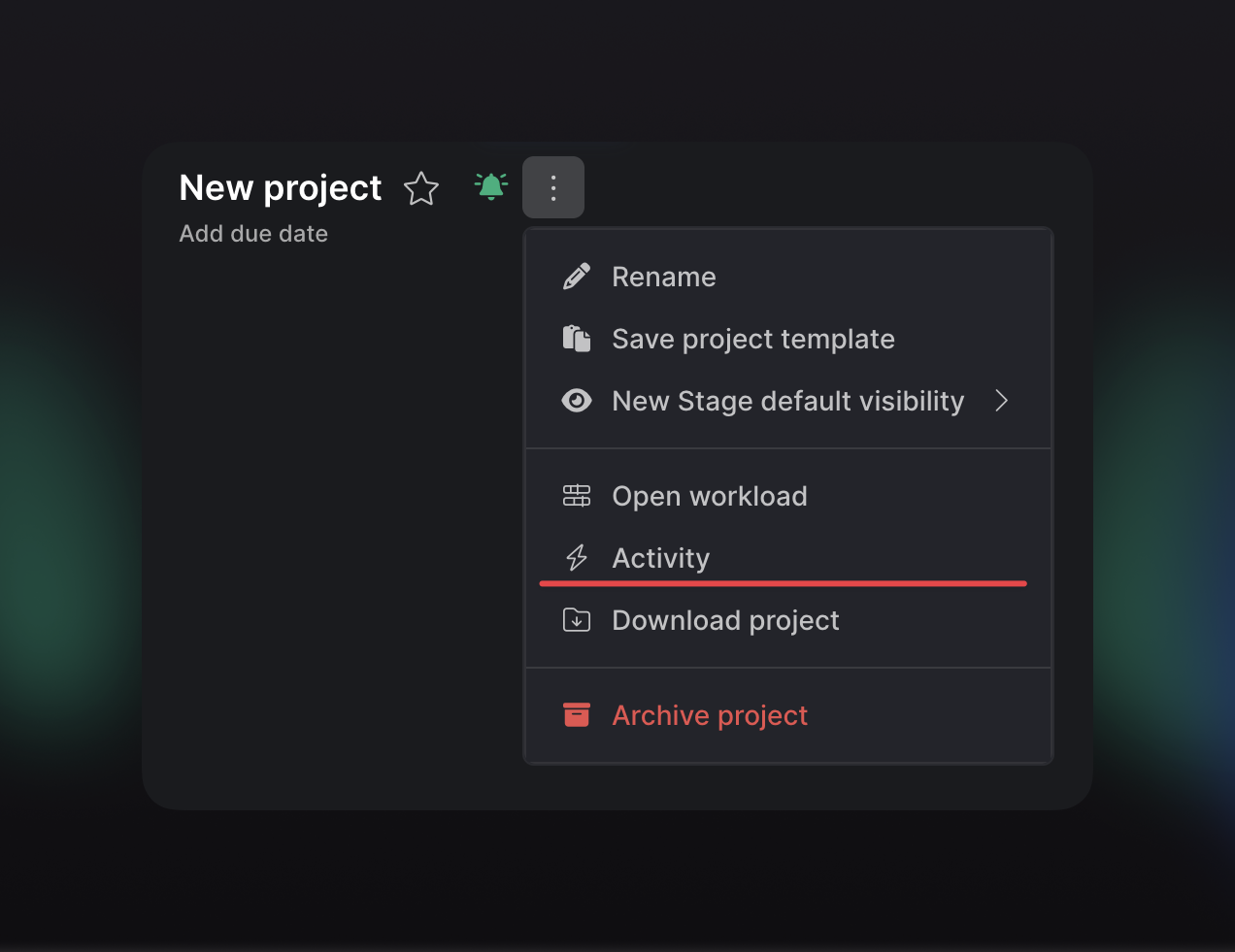The image size is (1235, 952).
Task: Click the lightning bolt Activity icon
Action: coord(577,558)
